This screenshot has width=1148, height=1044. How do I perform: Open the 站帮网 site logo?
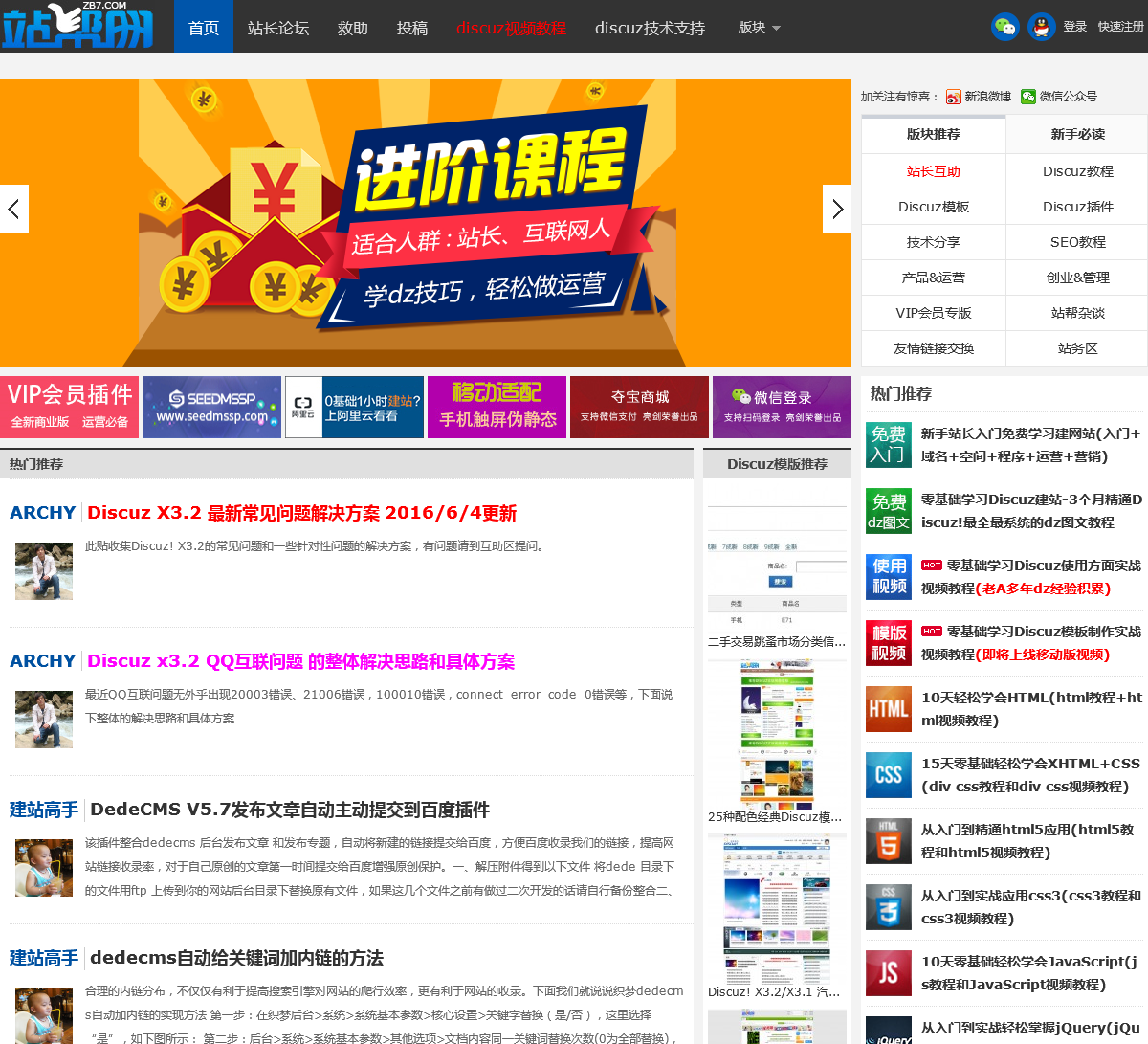coord(77,26)
